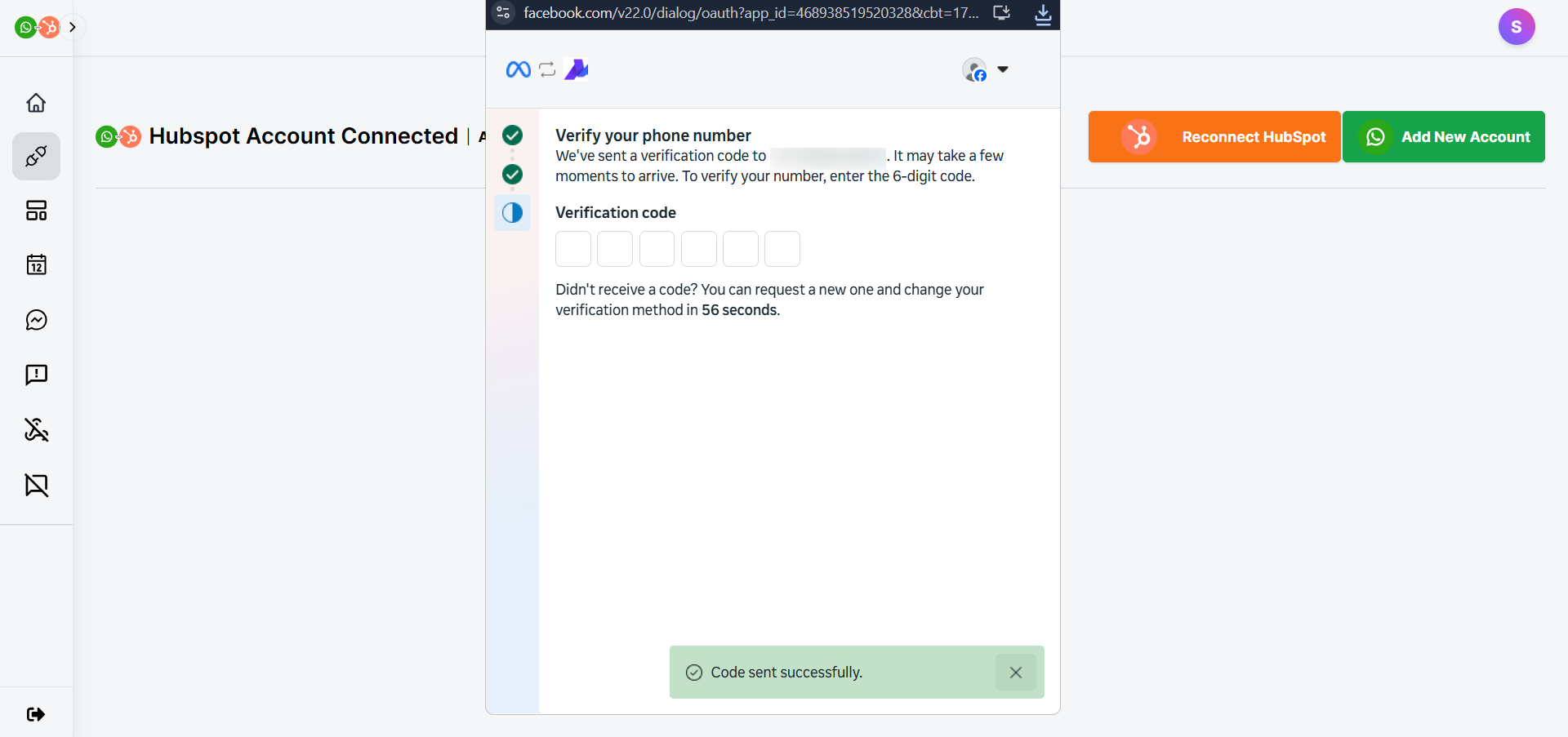Open the calendar icon in the sidebar
This screenshot has height=737, width=1568.
pyautogui.click(x=36, y=265)
